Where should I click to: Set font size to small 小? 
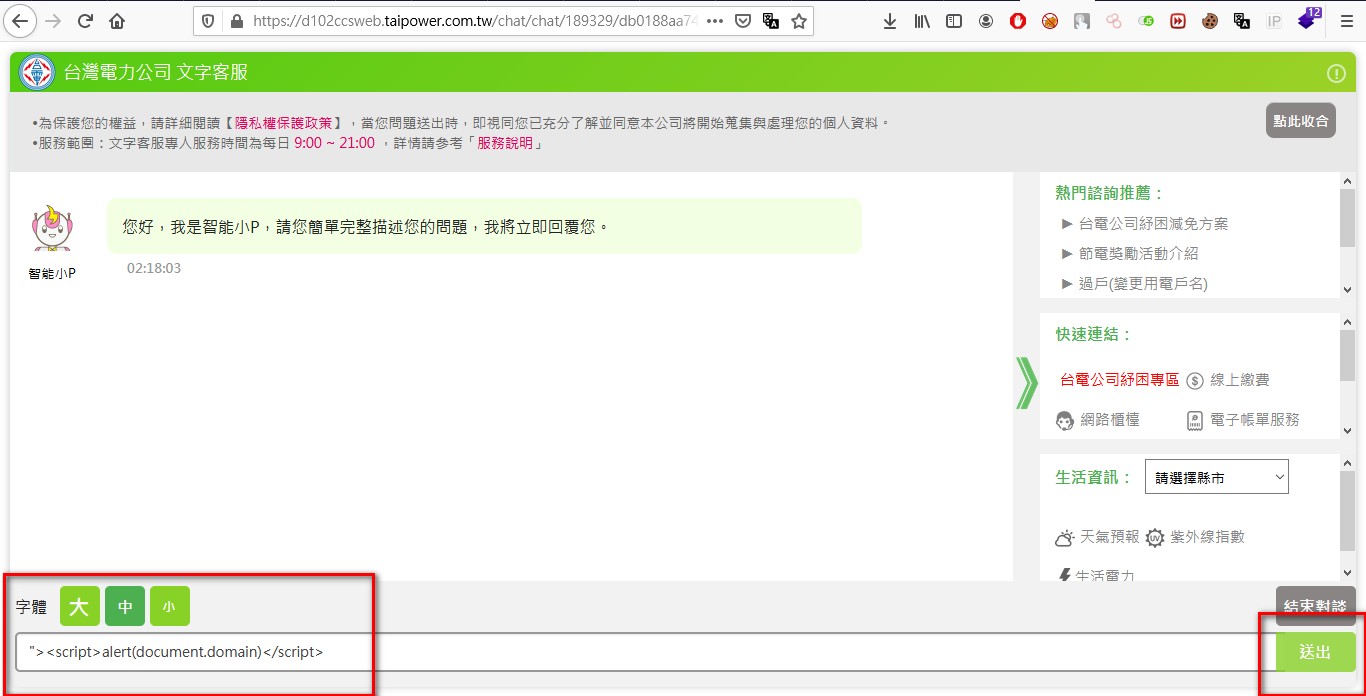(x=169, y=606)
